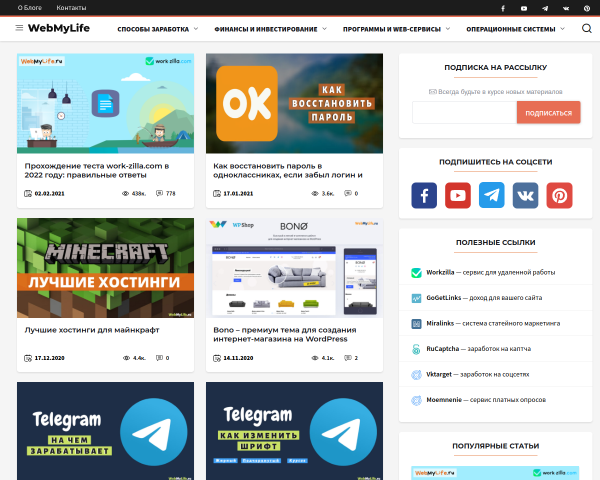Open YouTube icon in the top black bar
Screen dimensions: 600x480
[524, 8]
